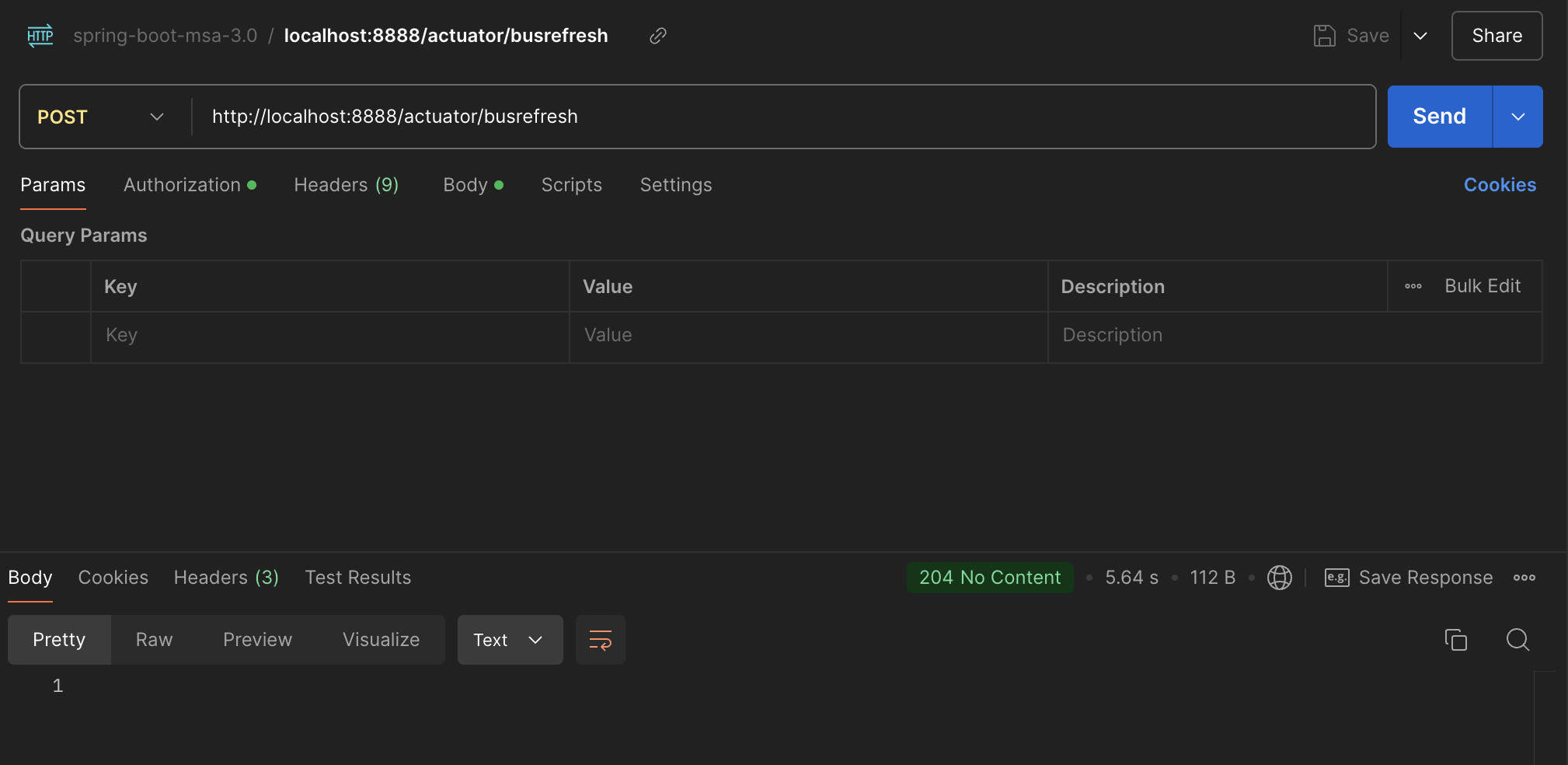Open the Save options dropdown arrow

click(1420, 36)
